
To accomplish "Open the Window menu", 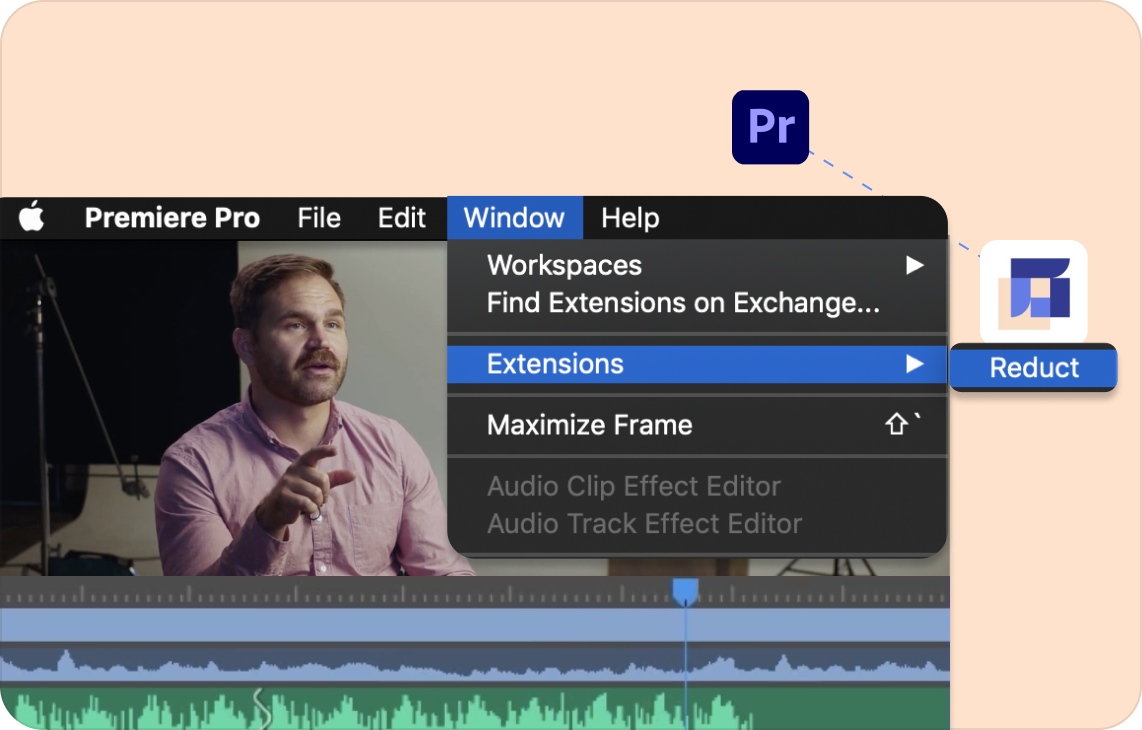I will click(x=514, y=218).
